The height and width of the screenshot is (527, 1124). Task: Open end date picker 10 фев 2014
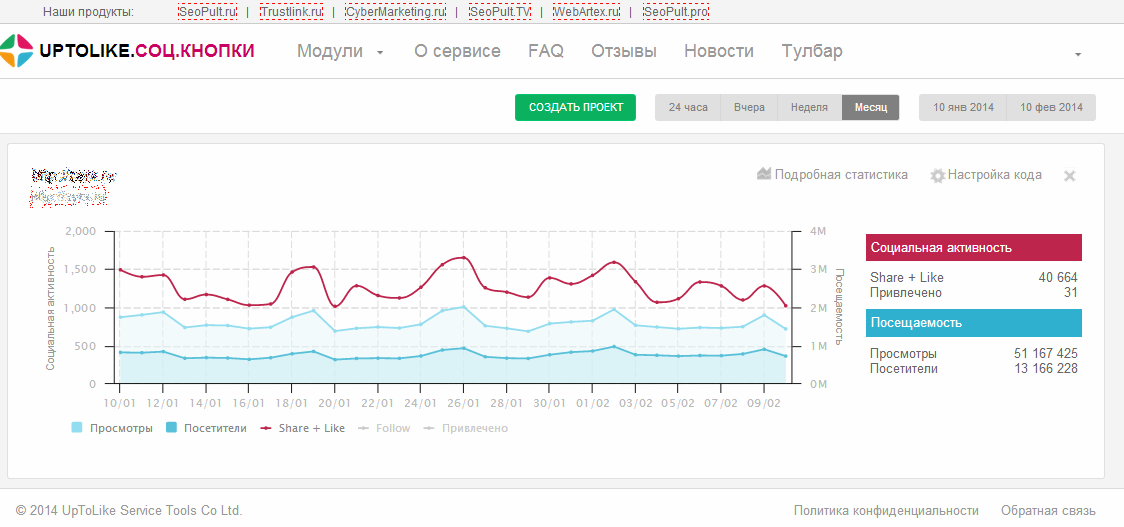[1051, 107]
